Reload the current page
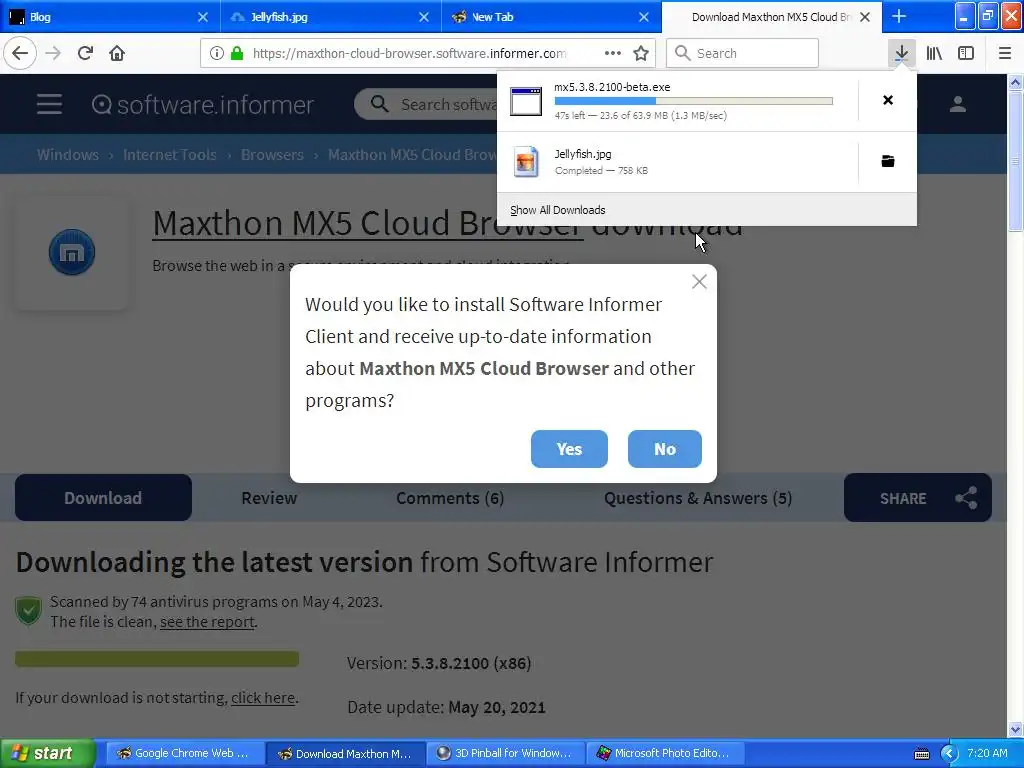The image size is (1024, 768). (85, 53)
